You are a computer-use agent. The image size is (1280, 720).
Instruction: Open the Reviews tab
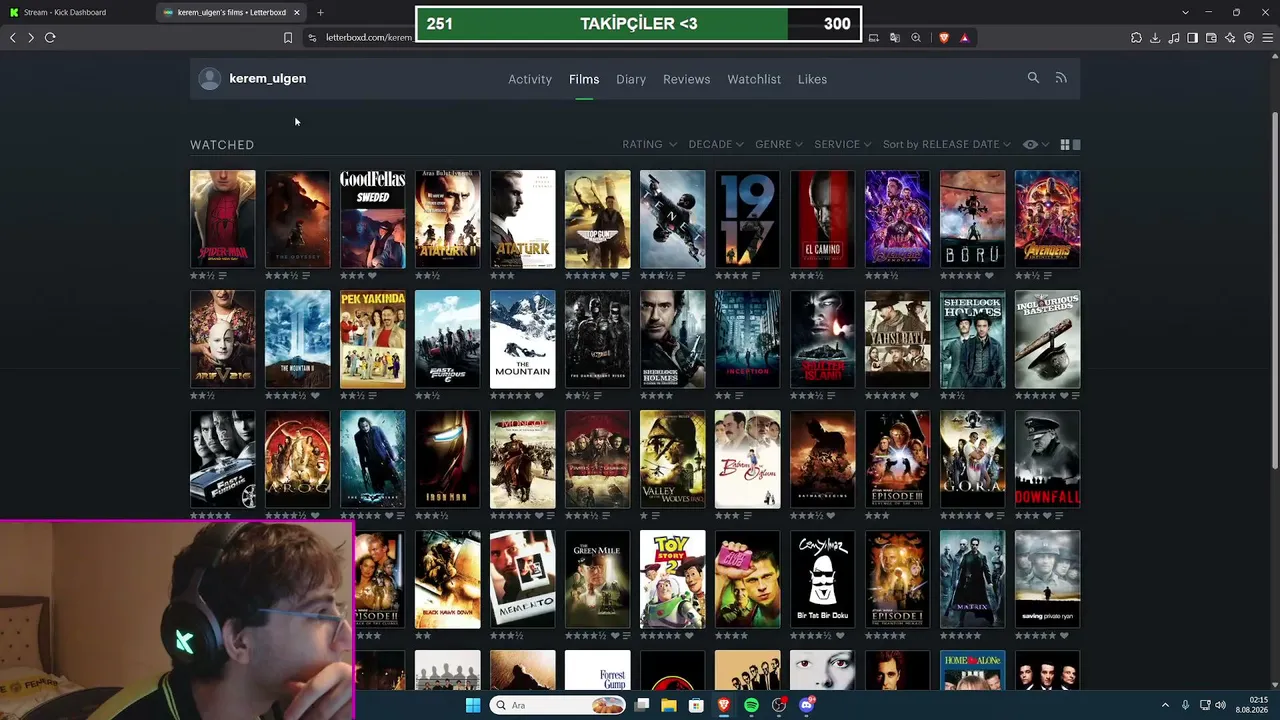coord(686,79)
